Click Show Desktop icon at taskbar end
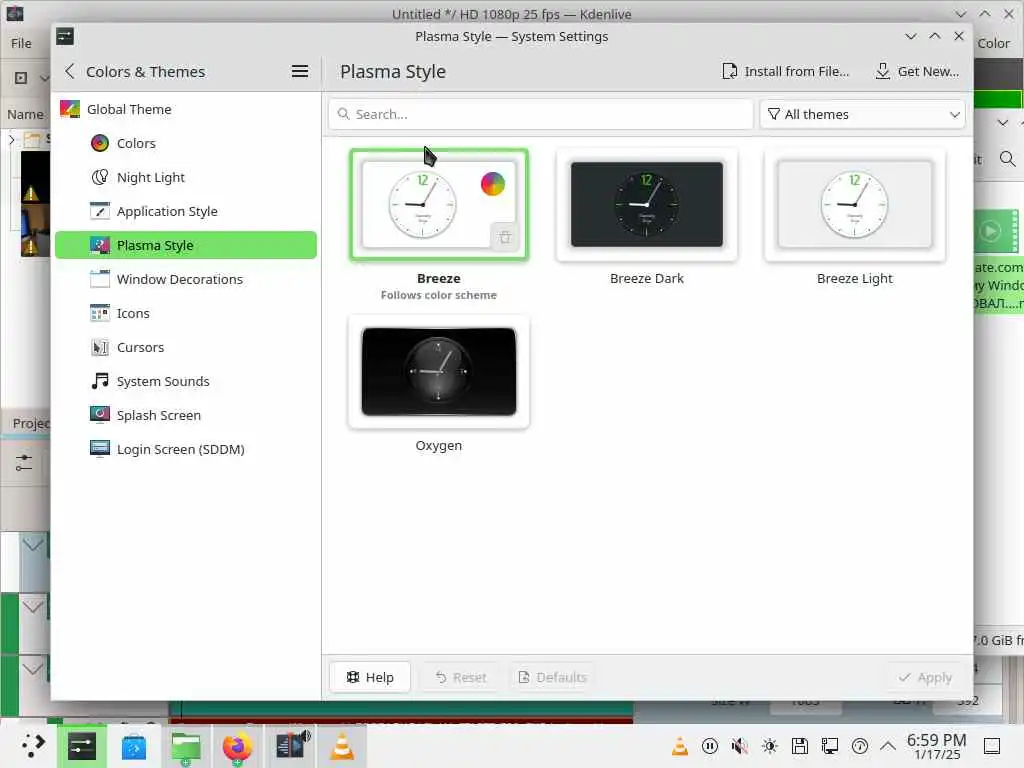Screen dimensions: 1024x768 coord(992,746)
